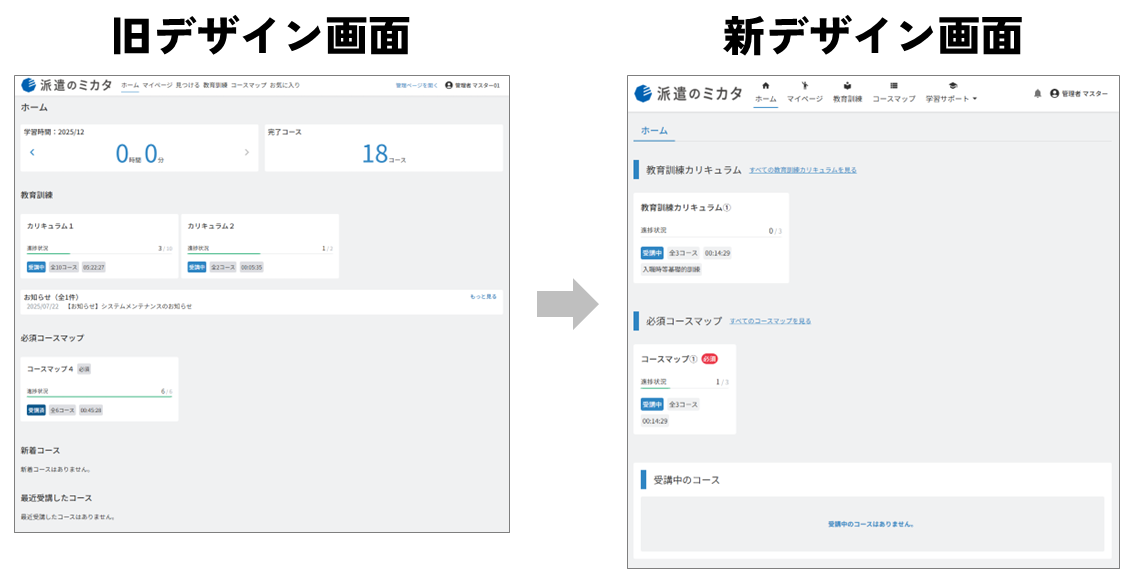The width and height of the screenshot is (1135, 583).
Task: Click the 新着コースはありません。 message
Action: [x=56, y=469]
